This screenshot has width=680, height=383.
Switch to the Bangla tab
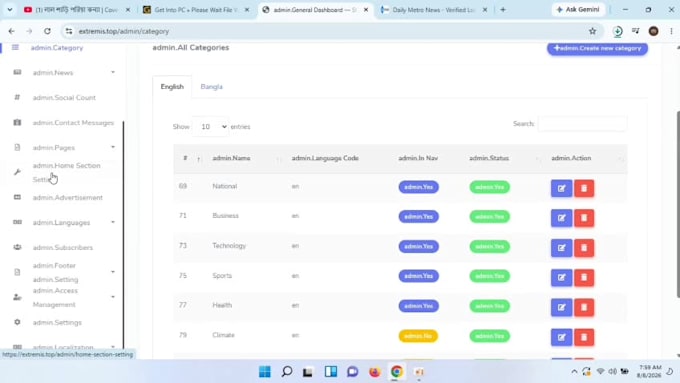(212, 87)
